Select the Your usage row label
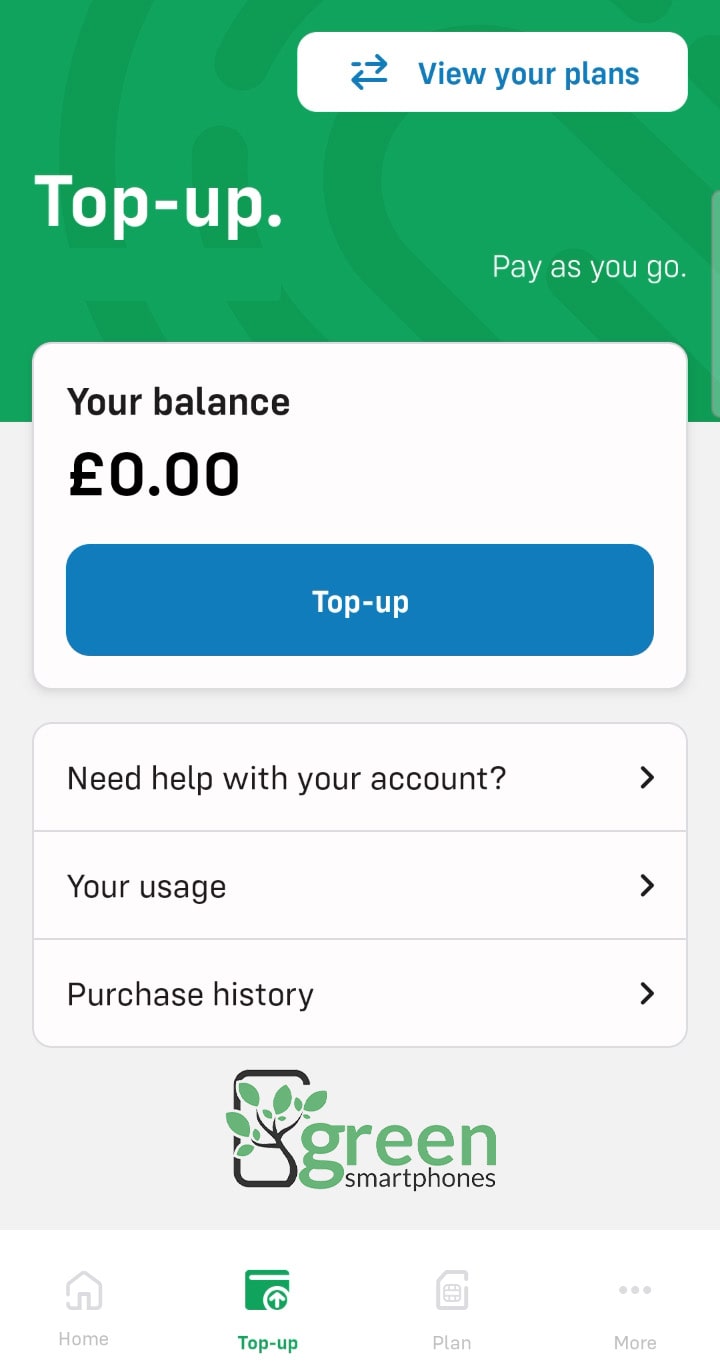720x1367 pixels. (x=146, y=886)
